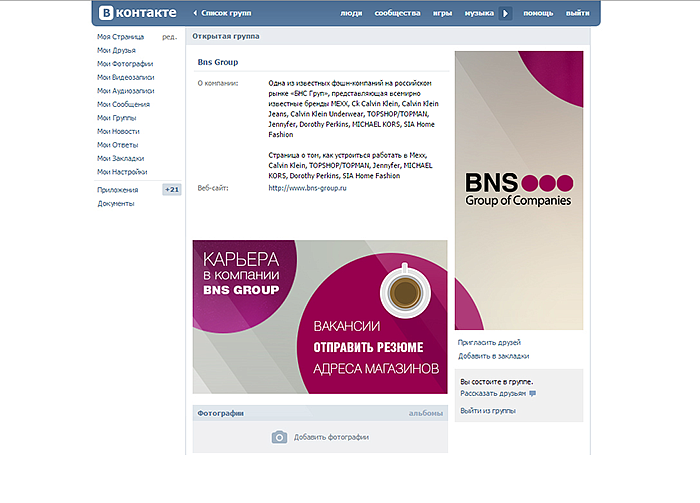The height and width of the screenshot is (503, 700).
Task: Click ВАКАНСИИ on the banner
Action: (x=347, y=326)
